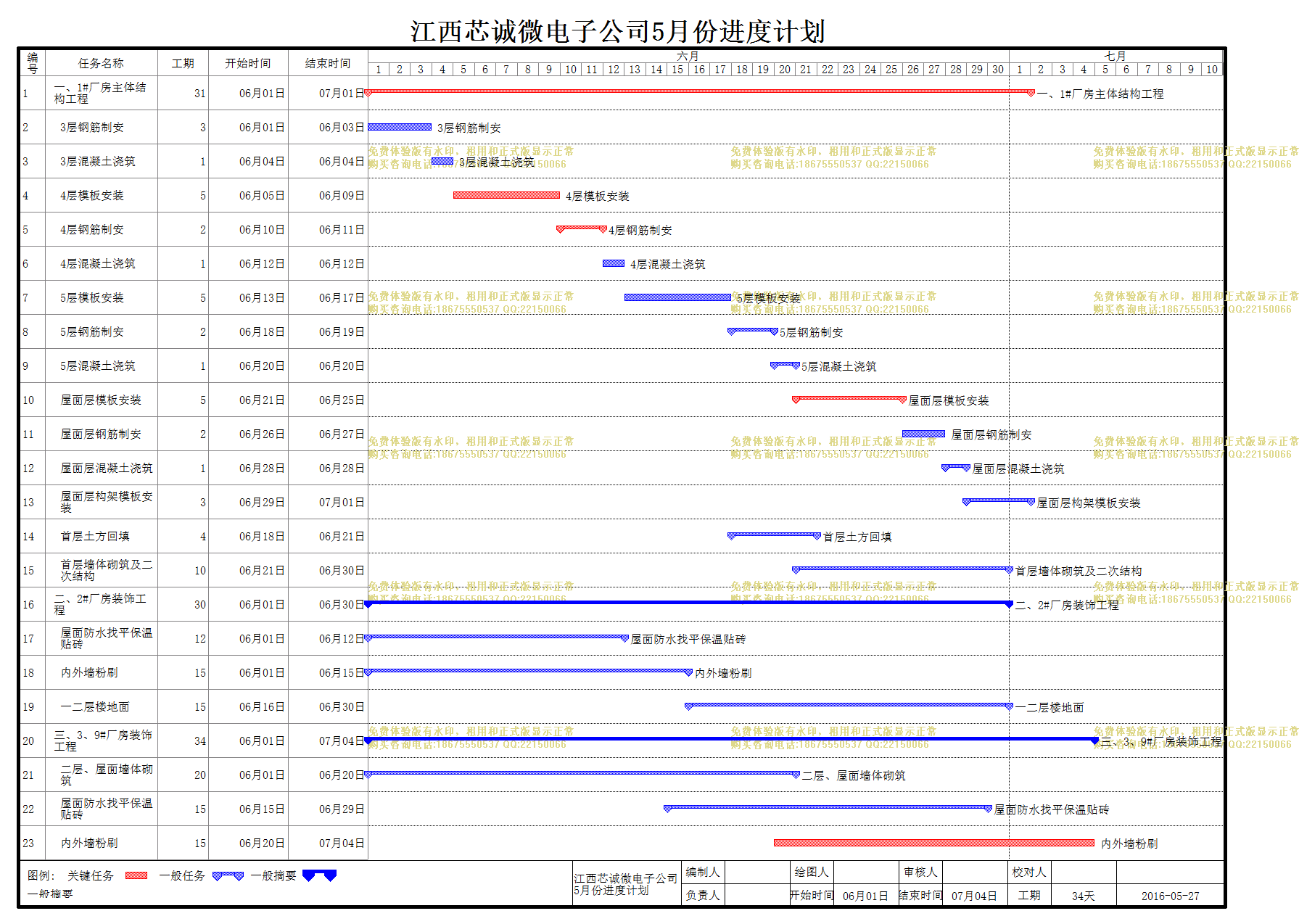Viewport: 1299px width, 924px height.
Task: Click the duration 34 in row 20
Action: pos(199,741)
